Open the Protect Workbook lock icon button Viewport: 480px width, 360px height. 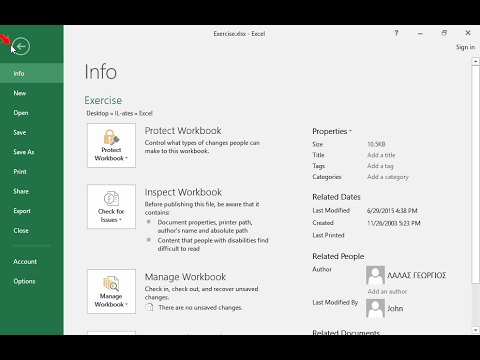(111, 145)
